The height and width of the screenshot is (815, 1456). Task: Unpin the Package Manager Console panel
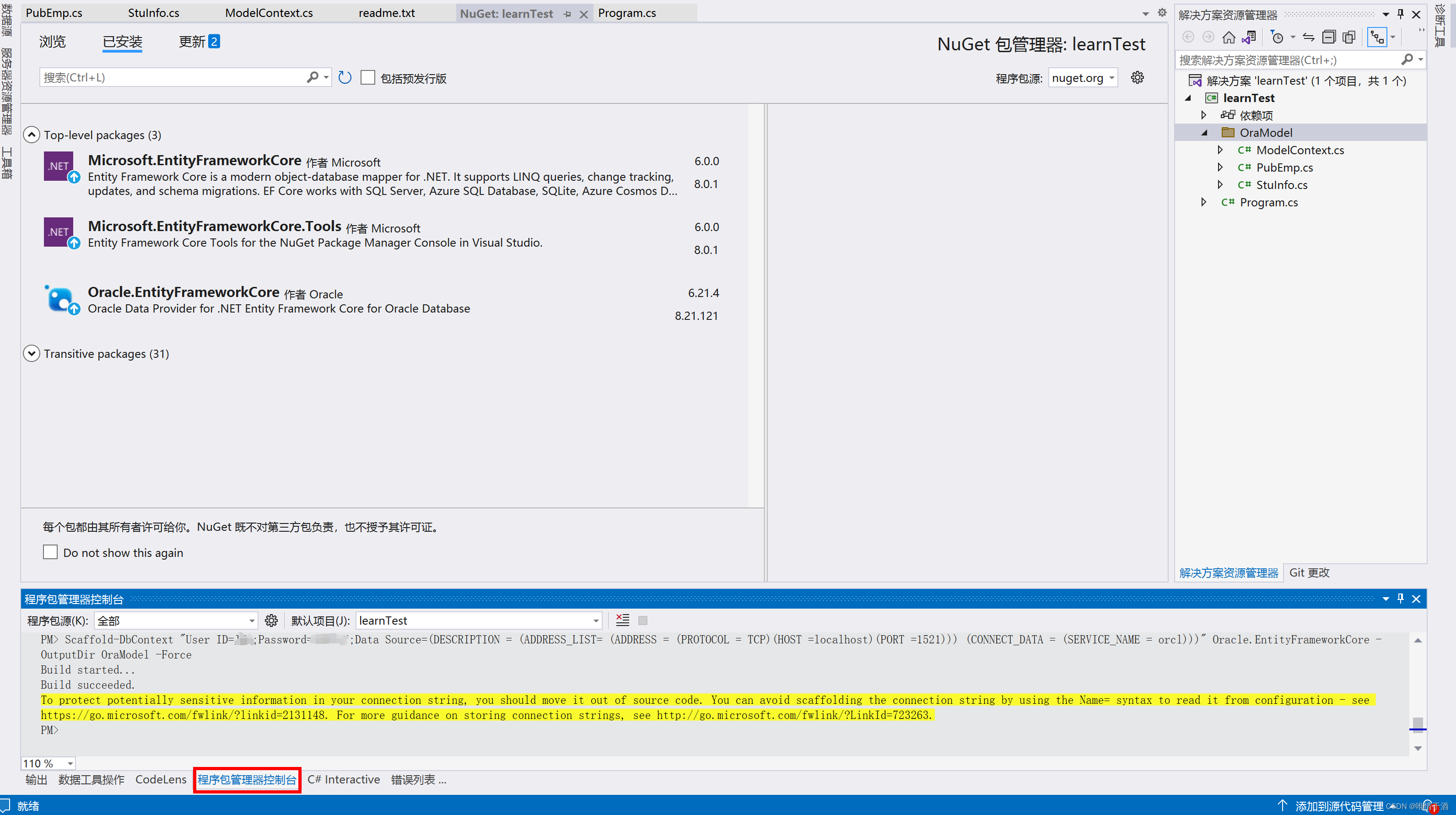click(1400, 599)
